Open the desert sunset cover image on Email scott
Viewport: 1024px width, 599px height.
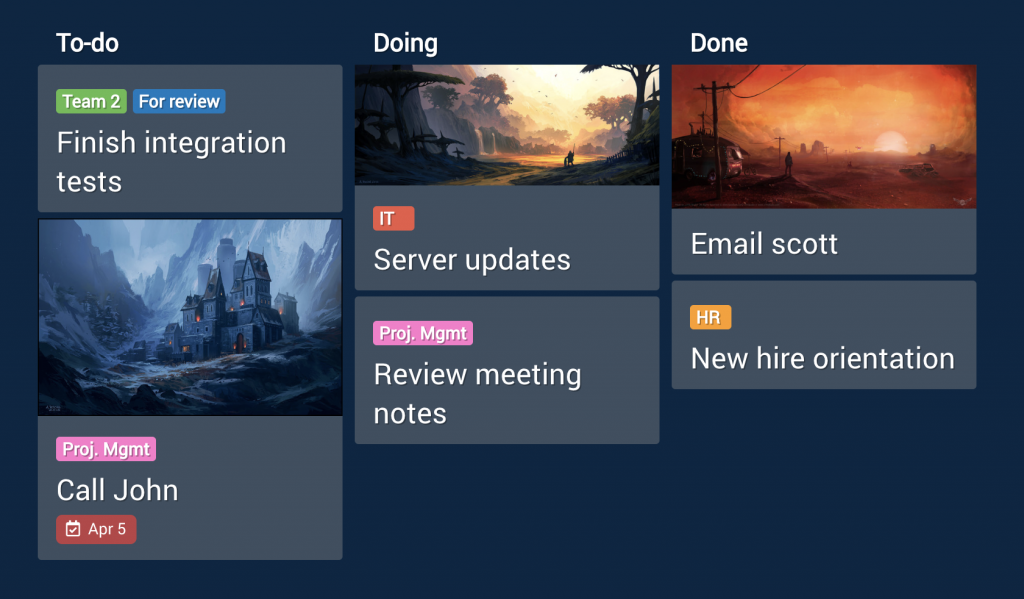click(824, 137)
